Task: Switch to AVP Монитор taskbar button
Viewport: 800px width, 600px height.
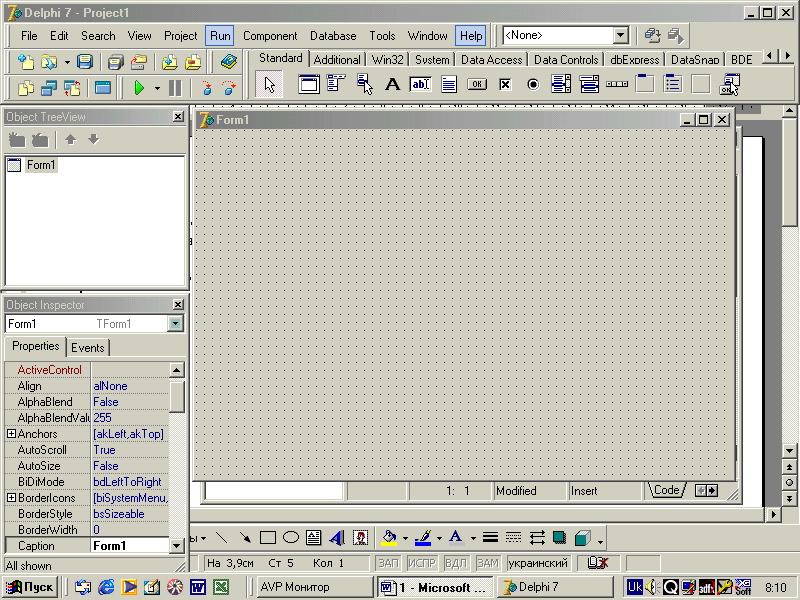Action: pos(314,587)
